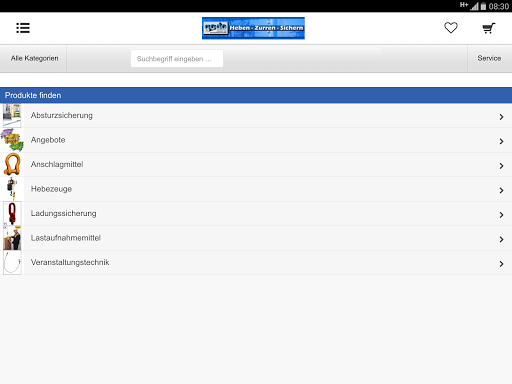Open the Alle Kategorien menu

coord(34,58)
